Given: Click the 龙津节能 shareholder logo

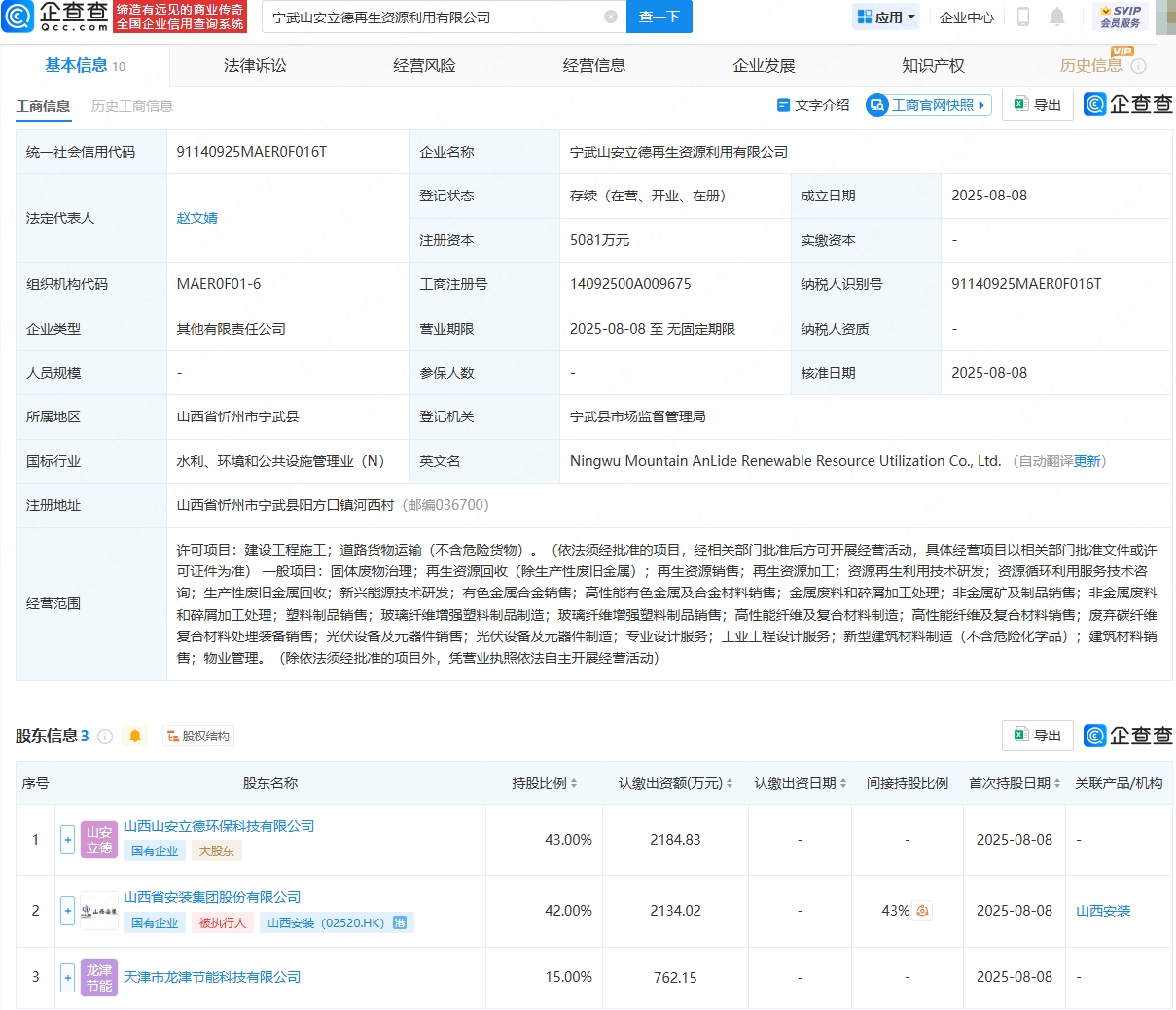Looking at the screenshot, I should (99, 978).
